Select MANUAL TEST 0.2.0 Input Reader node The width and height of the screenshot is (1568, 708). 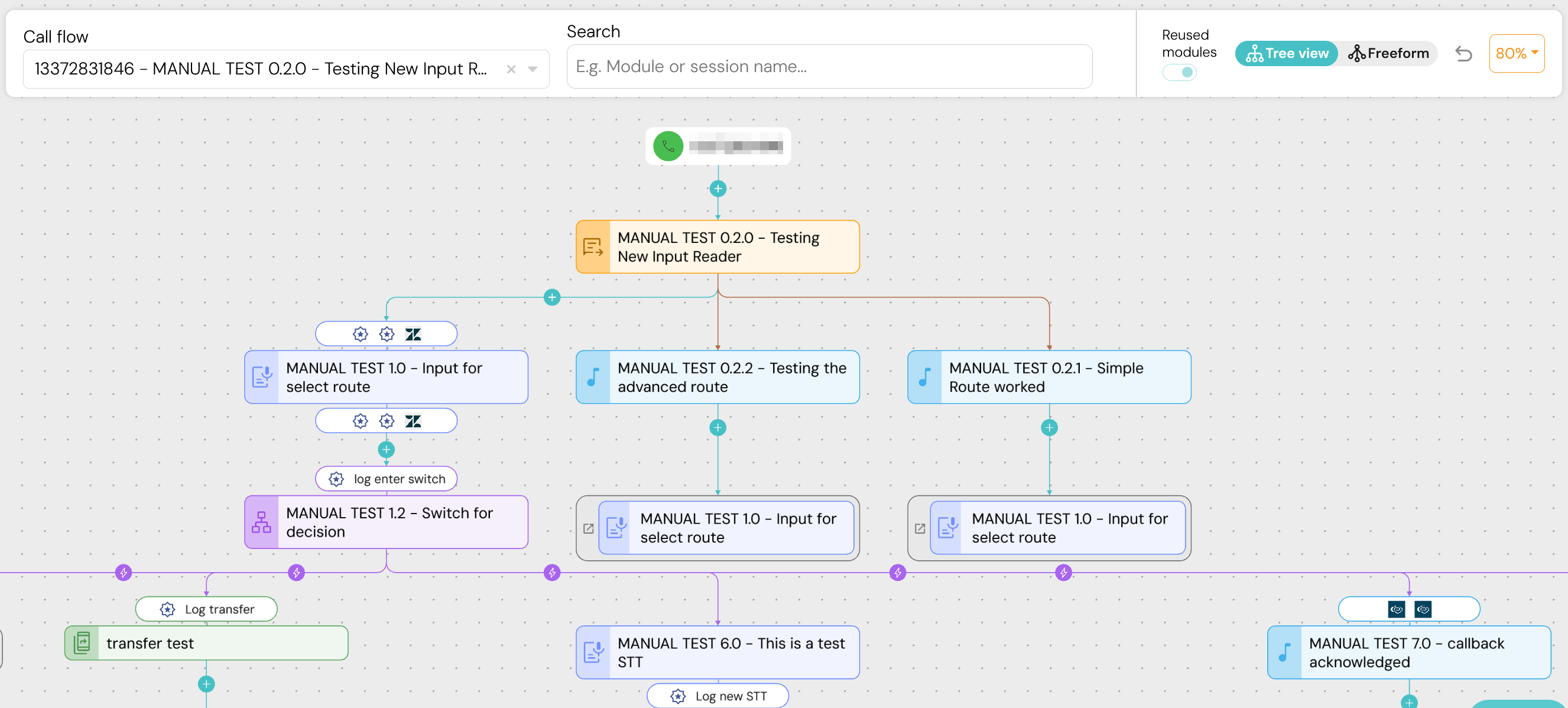(x=718, y=247)
